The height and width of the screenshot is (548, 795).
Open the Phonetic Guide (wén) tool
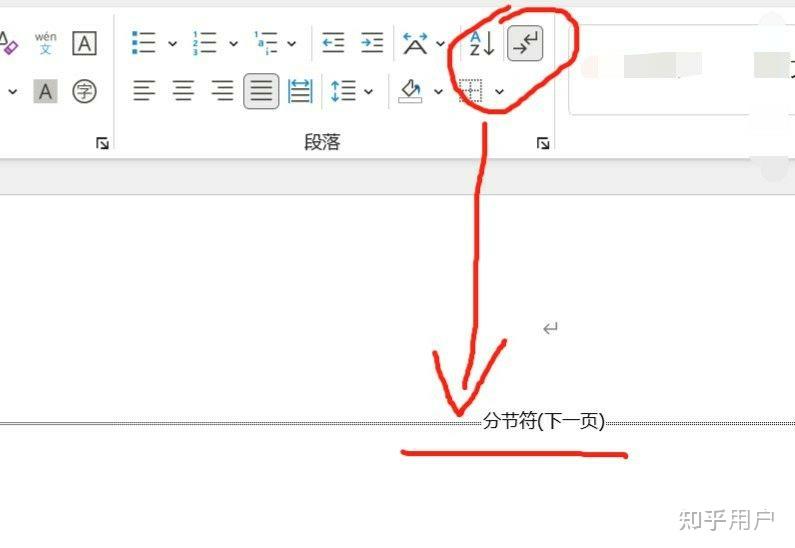point(46,43)
